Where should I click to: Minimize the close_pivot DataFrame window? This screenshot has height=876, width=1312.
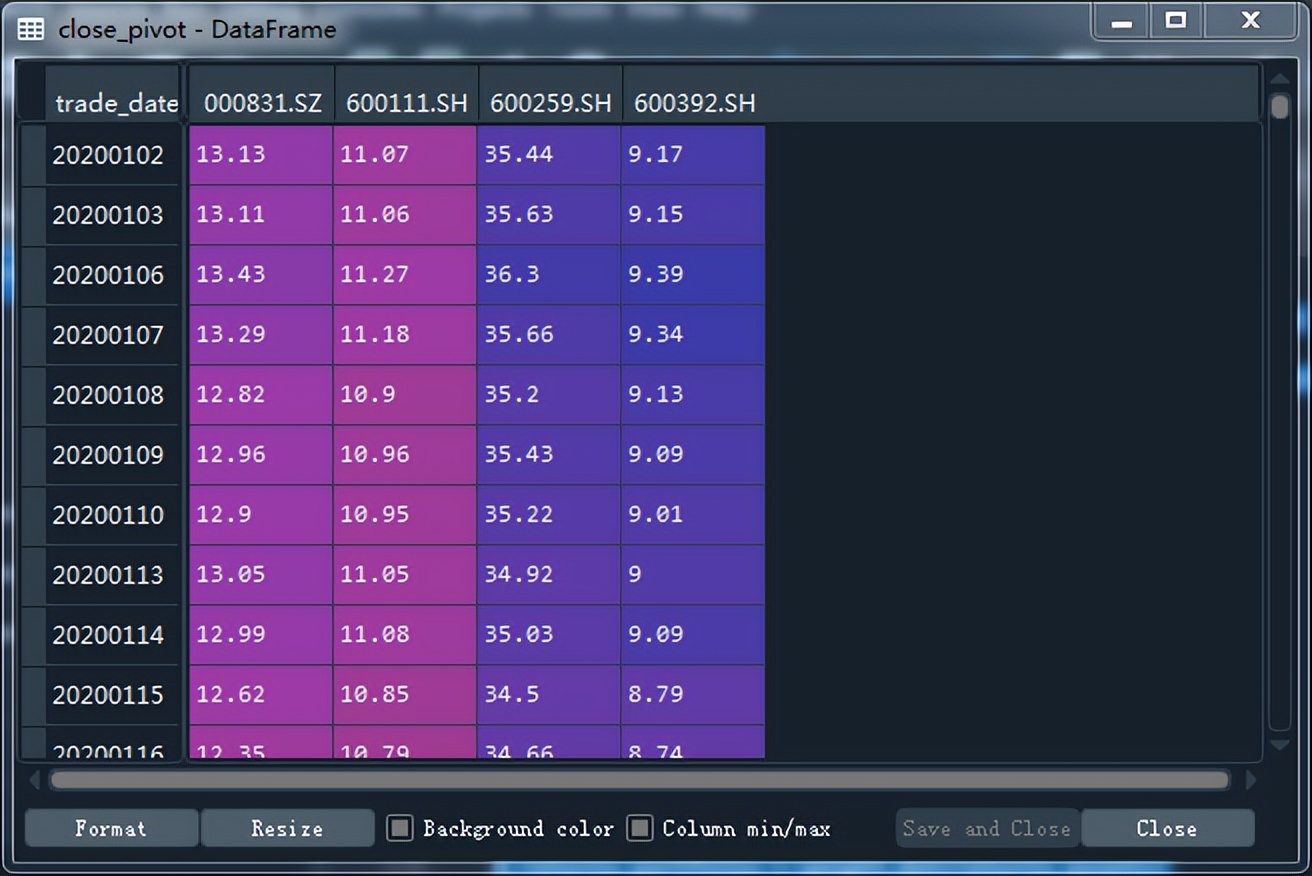click(x=1122, y=22)
